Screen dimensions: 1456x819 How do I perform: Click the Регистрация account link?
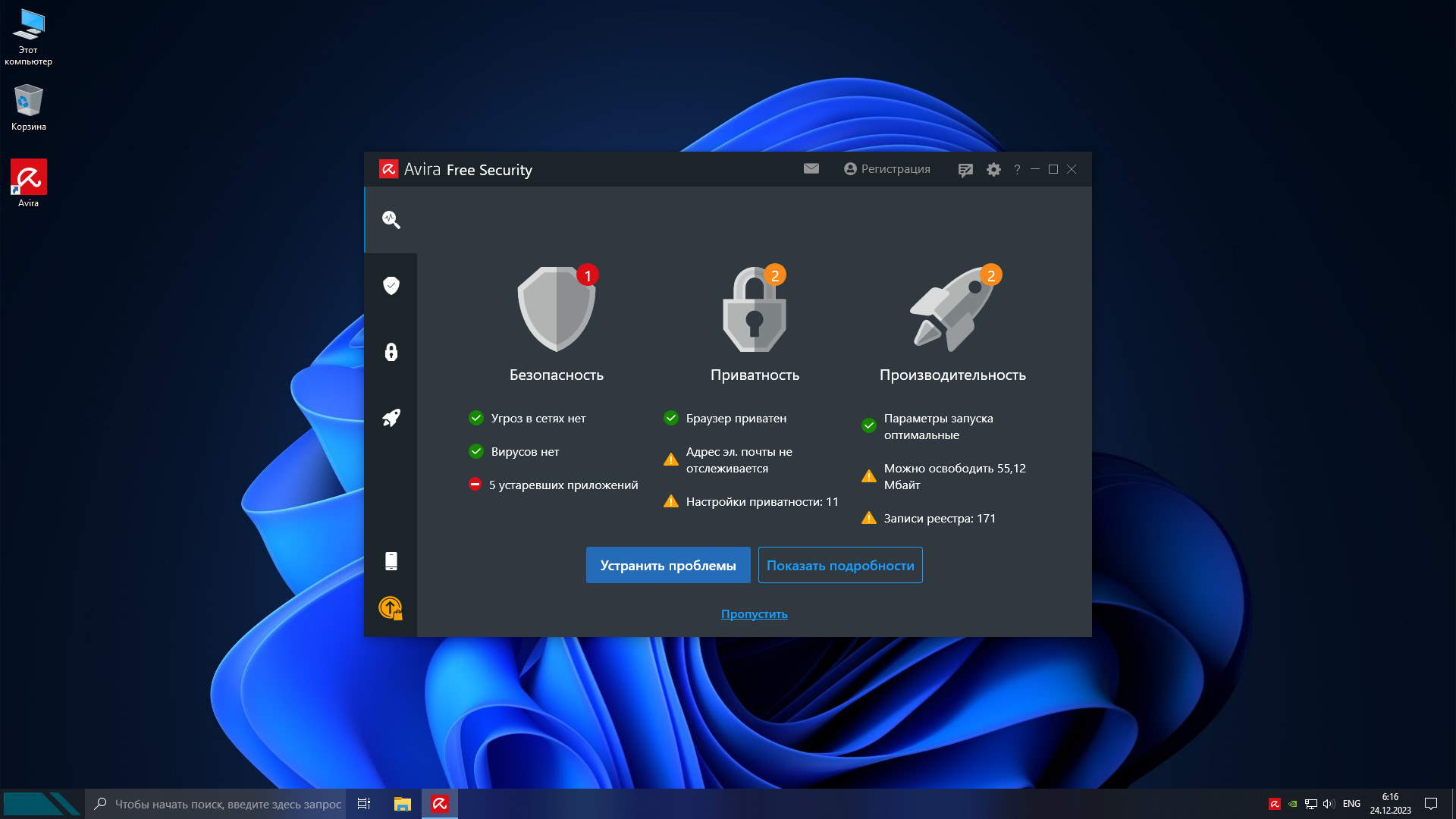(886, 169)
